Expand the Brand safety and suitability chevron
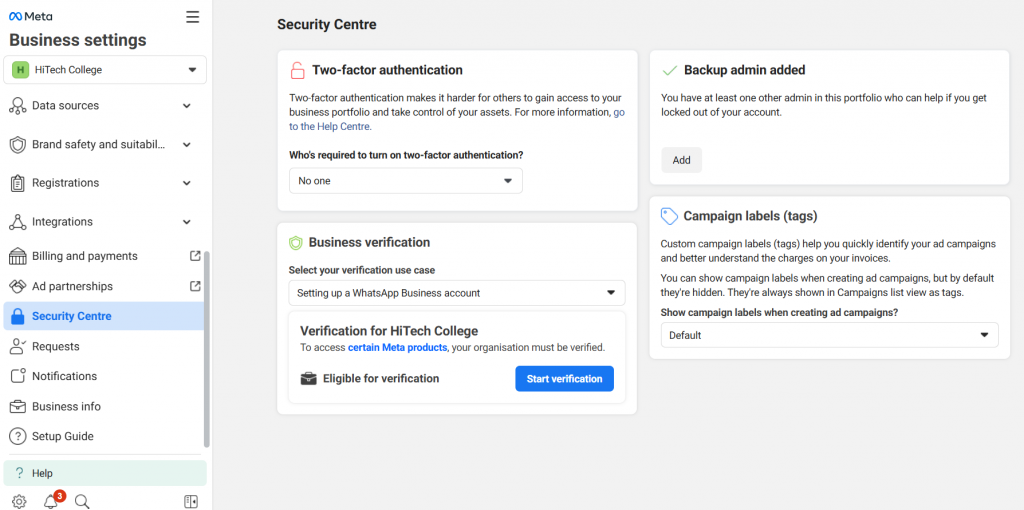The width and height of the screenshot is (1024, 510). tap(187, 145)
